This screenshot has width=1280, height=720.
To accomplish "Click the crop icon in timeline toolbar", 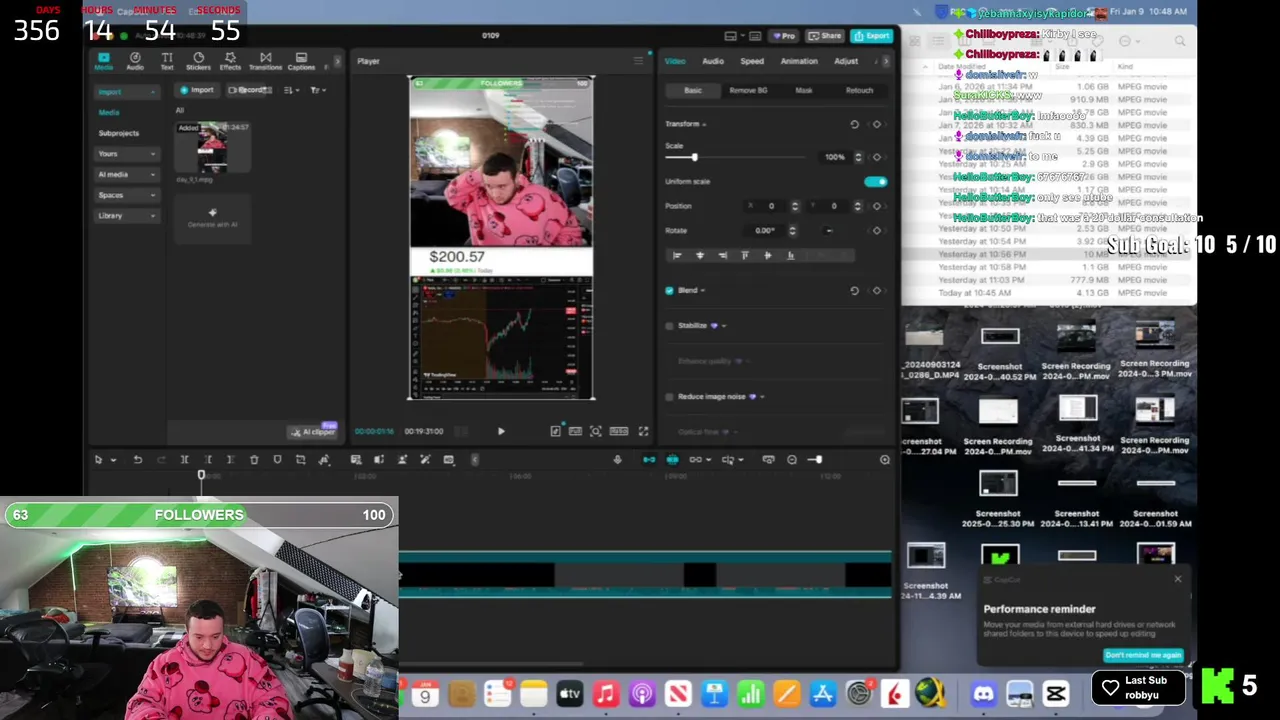I will click(301, 459).
